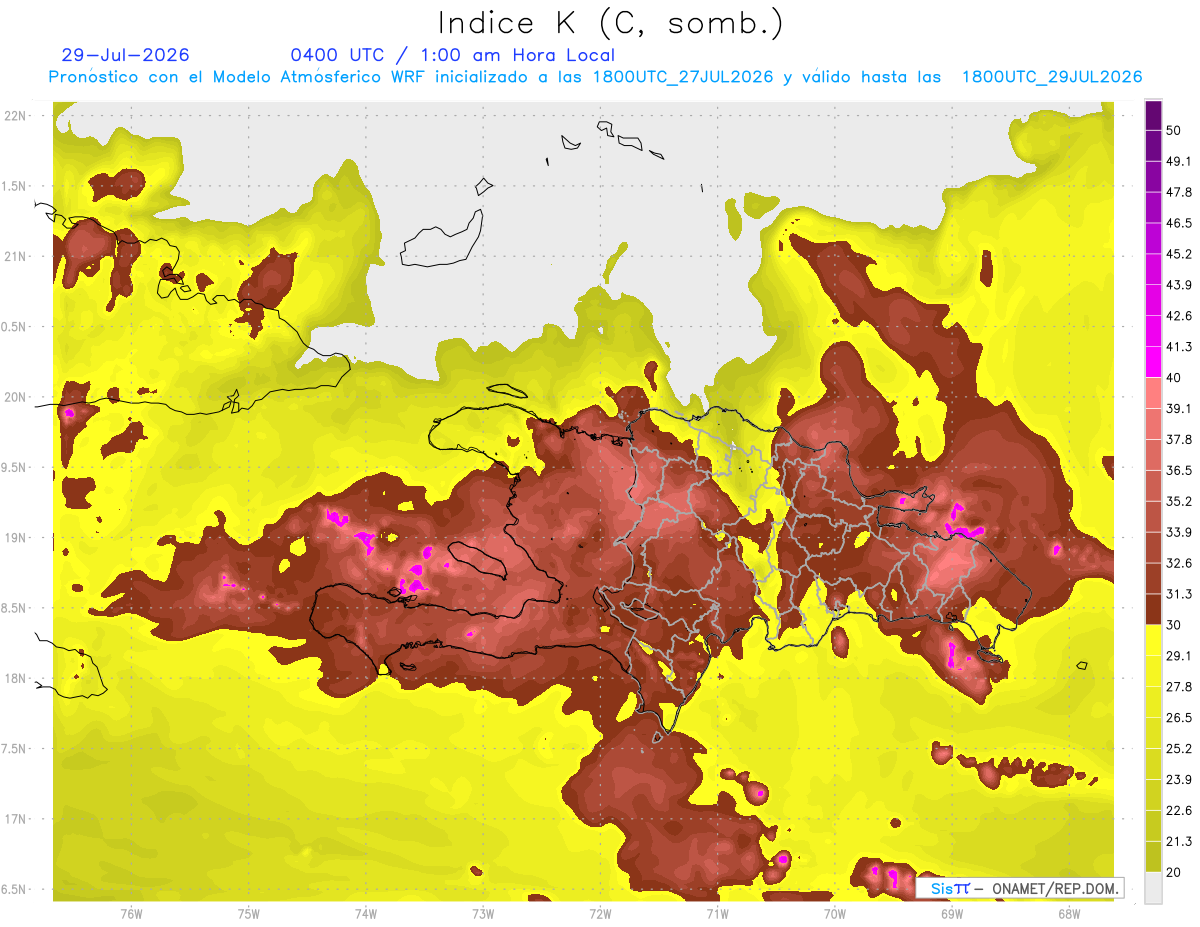Pick the magenta colorbar band between 40 and 41.3
1200x927 pixels.
tap(1153, 362)
